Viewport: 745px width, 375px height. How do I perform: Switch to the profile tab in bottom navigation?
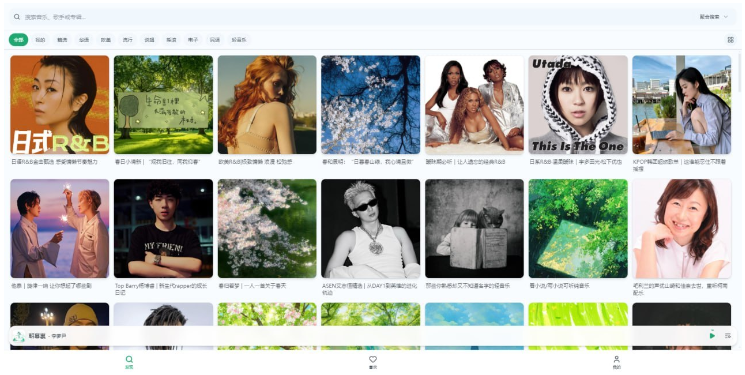616,362
